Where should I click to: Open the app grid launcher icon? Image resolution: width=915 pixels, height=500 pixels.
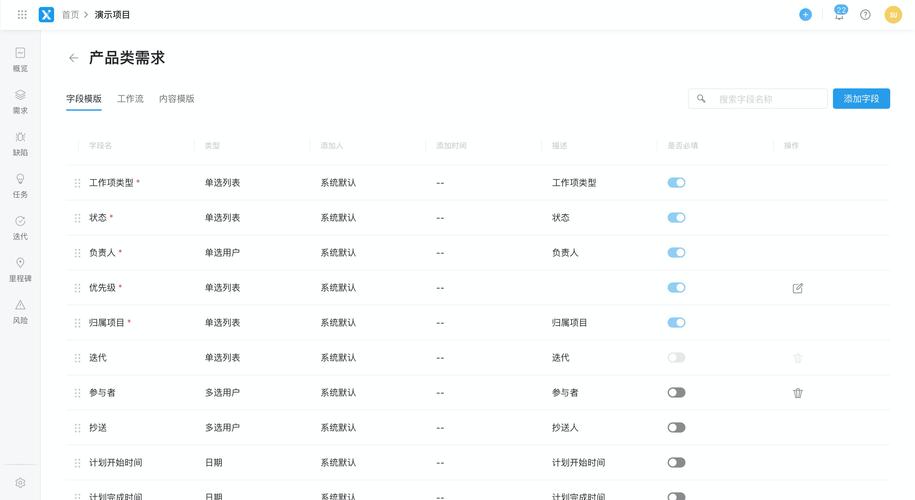tap(22, 15)
